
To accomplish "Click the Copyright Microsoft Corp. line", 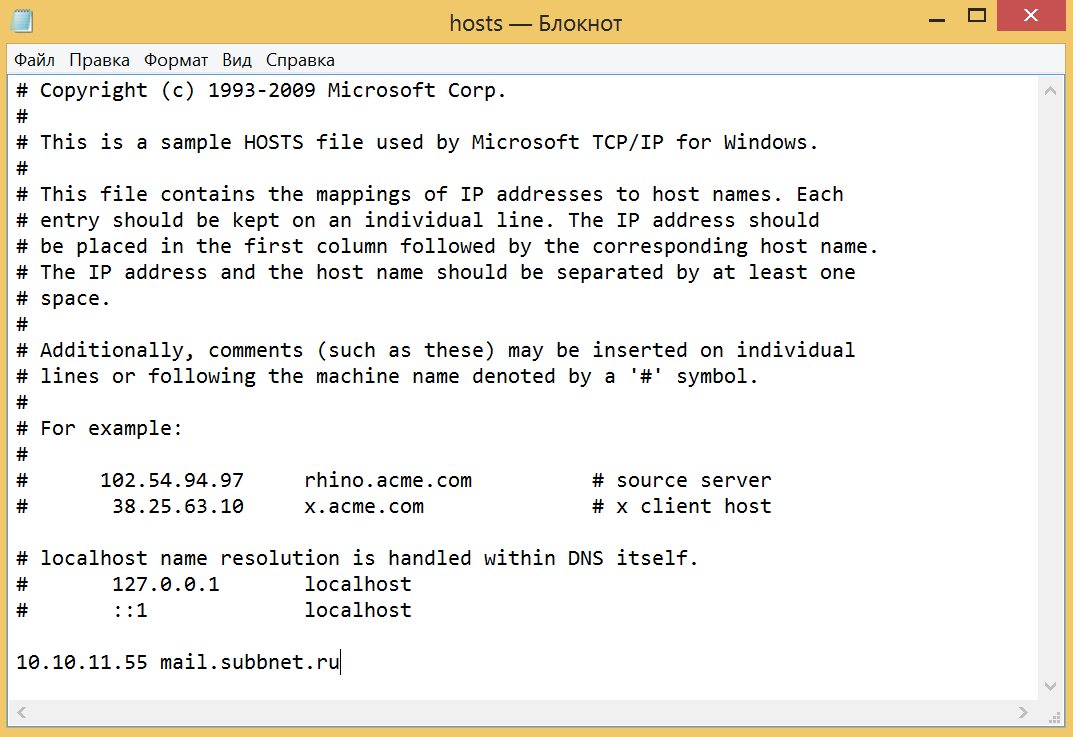I will 273,90.
